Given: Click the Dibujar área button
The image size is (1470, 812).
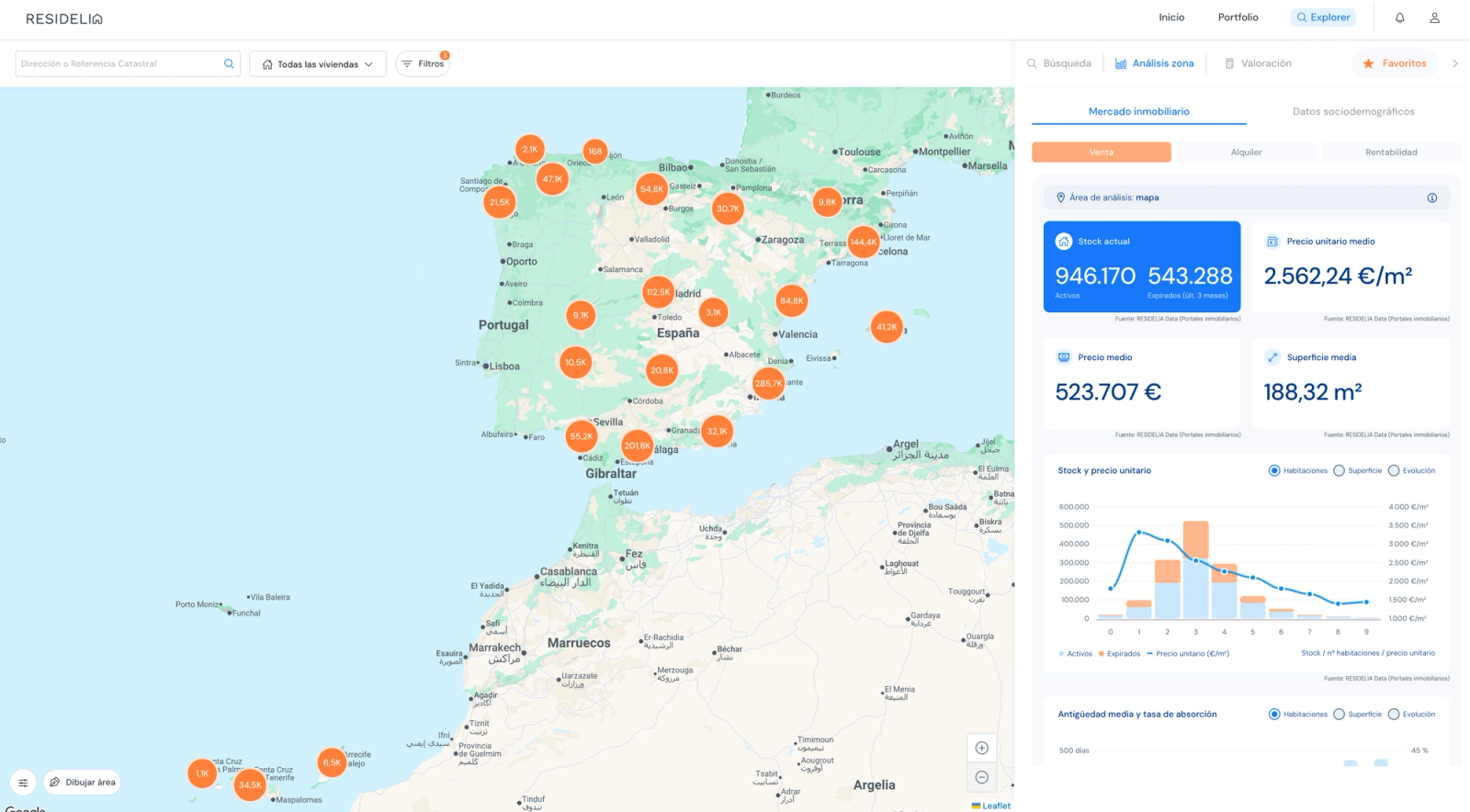Looking at the screenshot, I should point(83,783).
